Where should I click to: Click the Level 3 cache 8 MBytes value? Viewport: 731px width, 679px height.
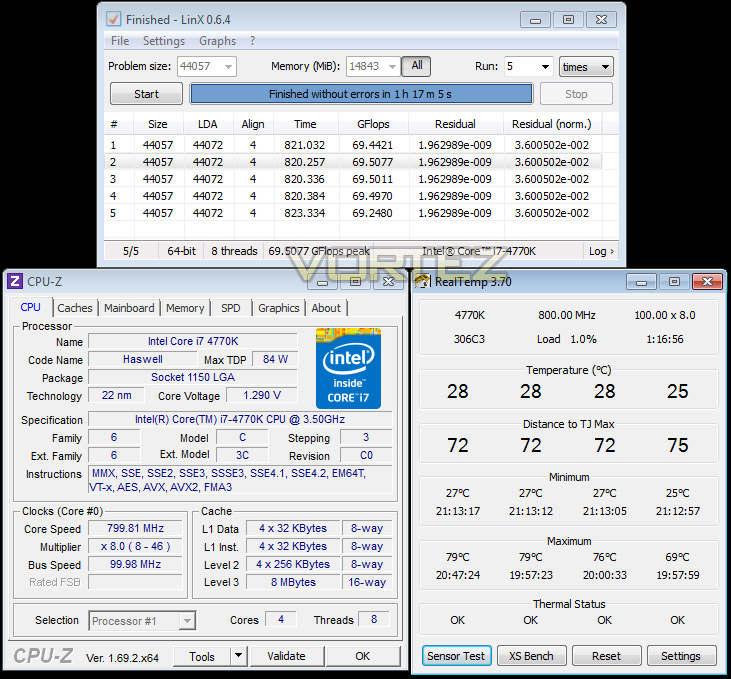pyautogui.click(x=293, y=582)
